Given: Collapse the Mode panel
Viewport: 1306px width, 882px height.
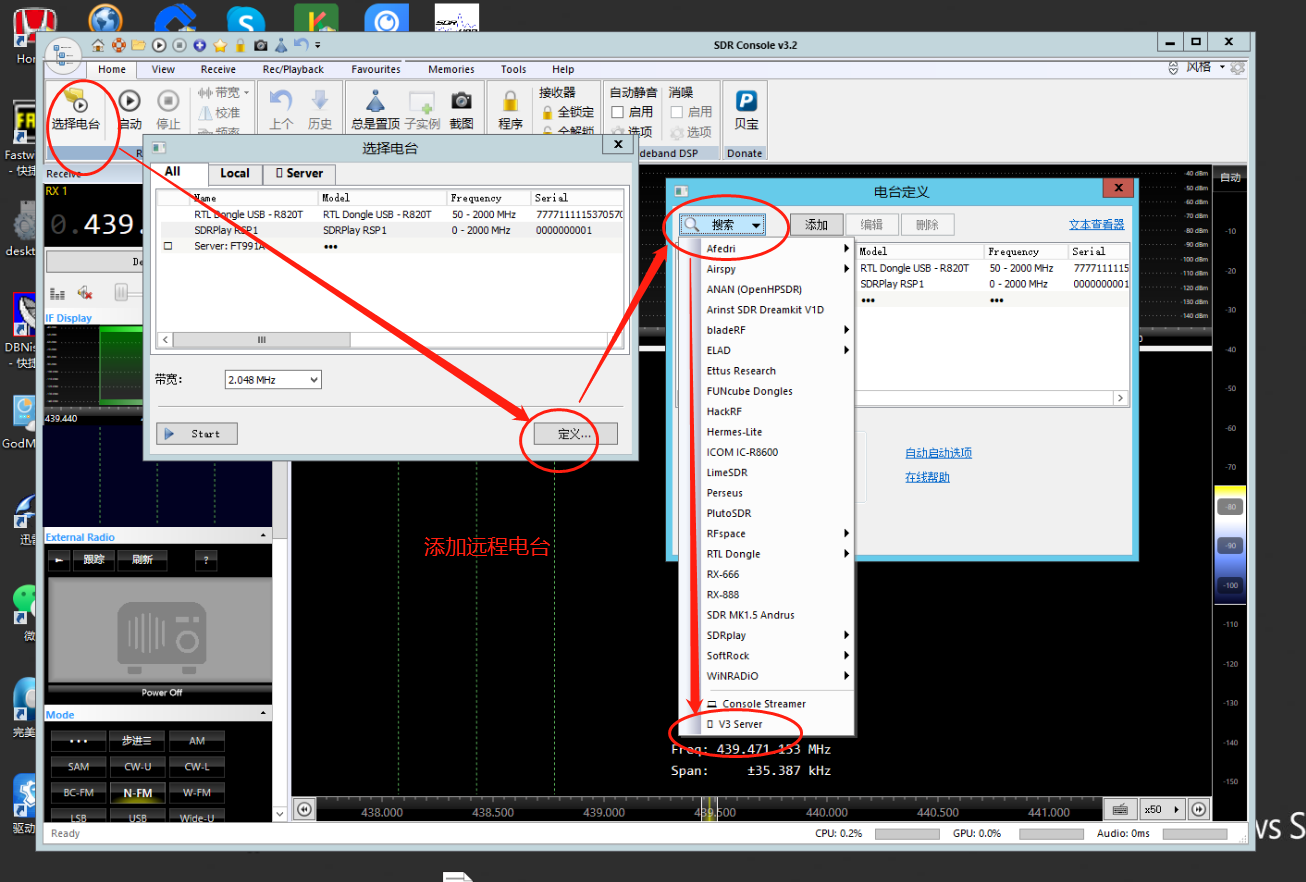Looking at the screenshot, I should (x=264, y=714).
